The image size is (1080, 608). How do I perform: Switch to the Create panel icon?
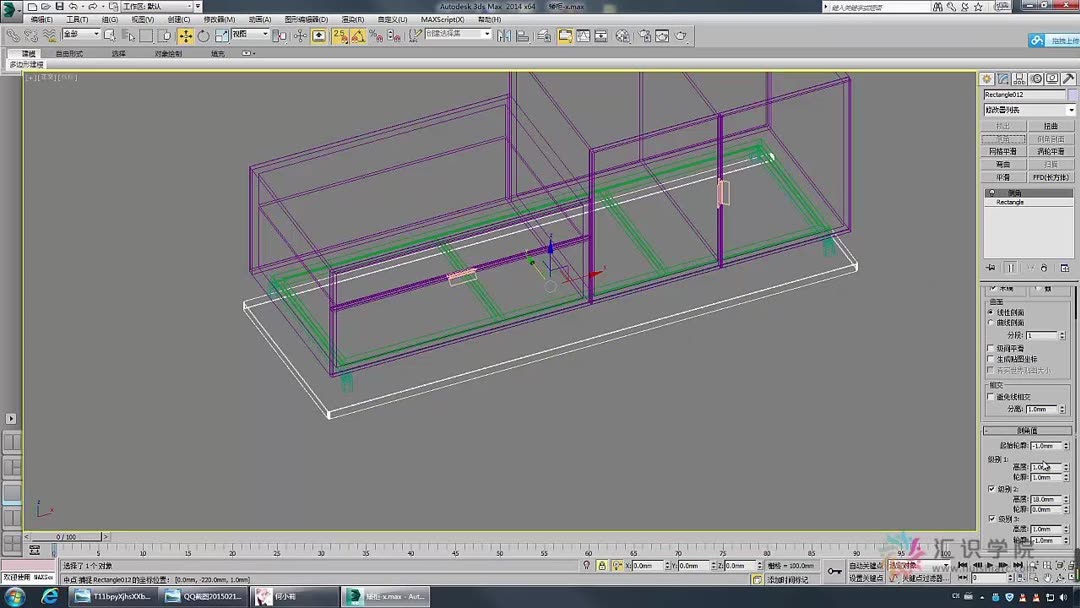[x=986, y=78]
